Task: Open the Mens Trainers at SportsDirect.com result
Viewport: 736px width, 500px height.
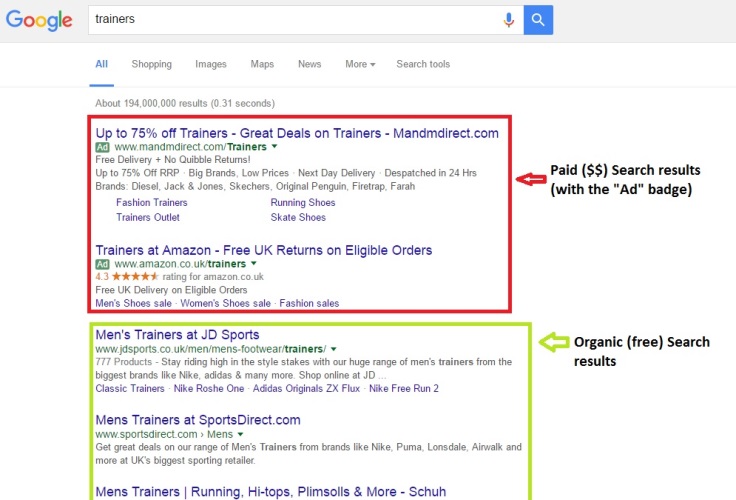Action: click(x=198, y=420)
